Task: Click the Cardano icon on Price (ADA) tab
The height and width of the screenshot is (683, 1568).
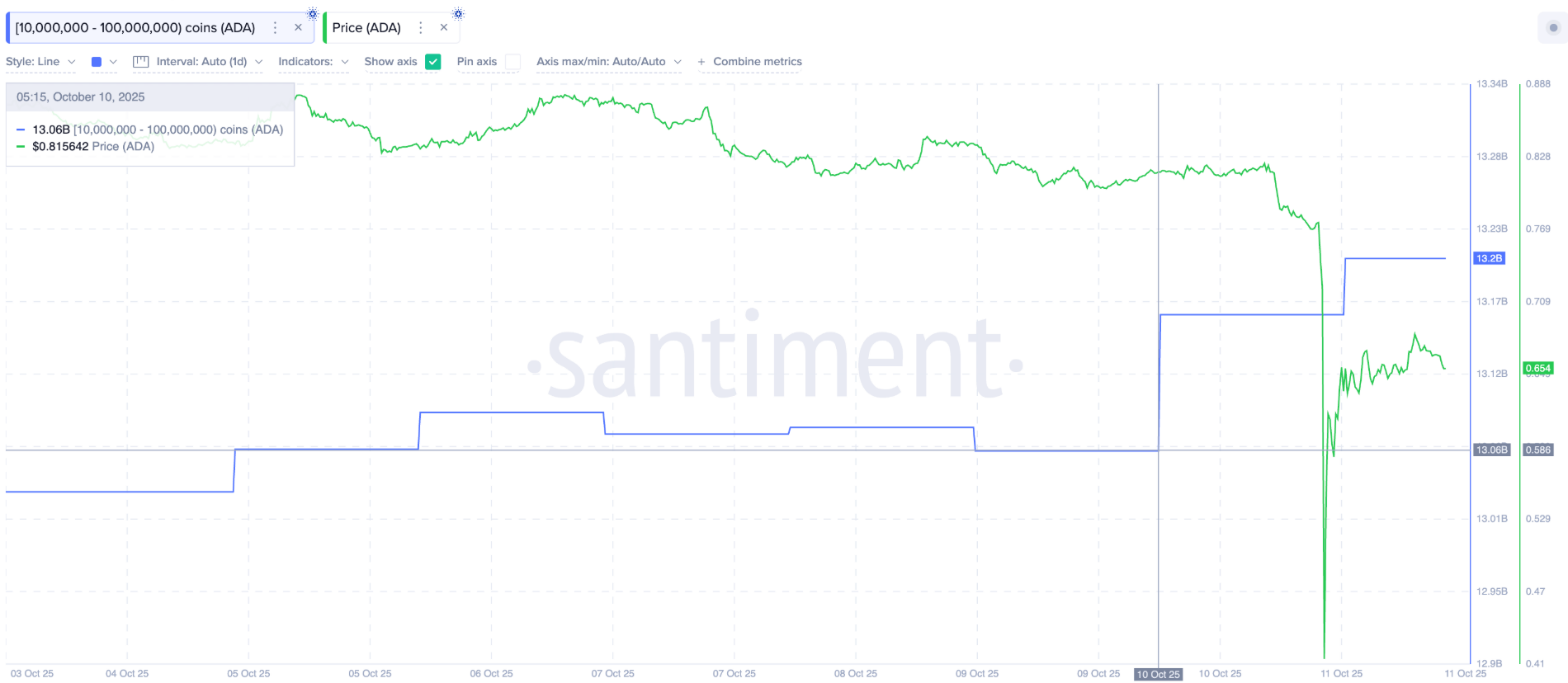Action: pos(458,13)
